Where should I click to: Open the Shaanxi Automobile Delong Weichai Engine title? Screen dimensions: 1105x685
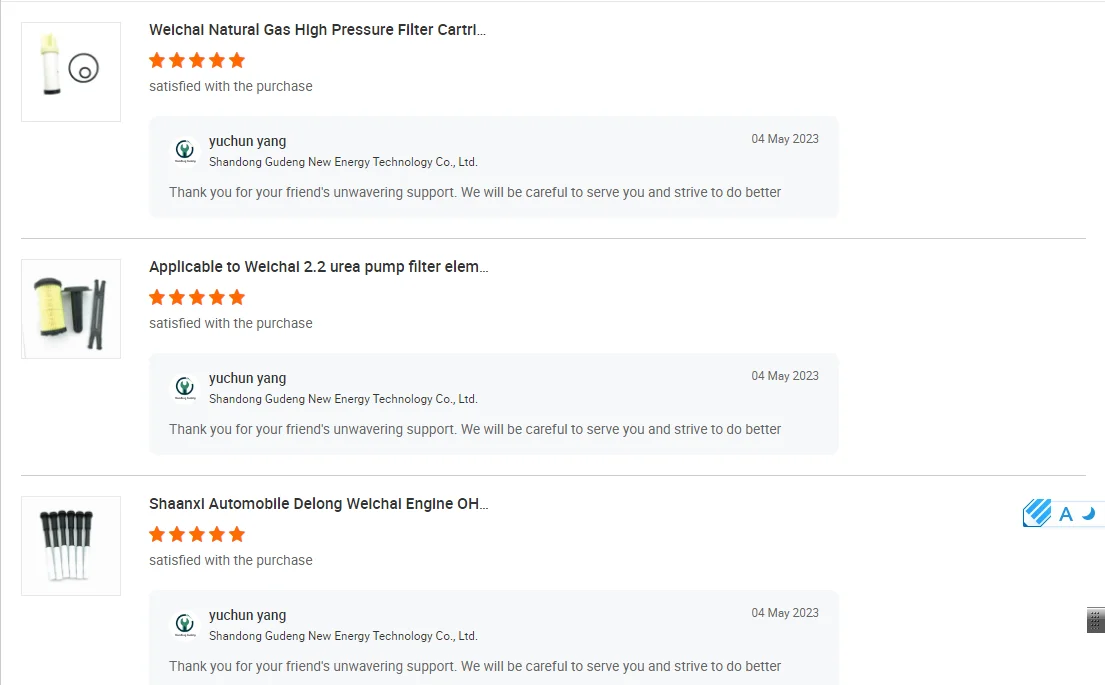tap(318, 504)
